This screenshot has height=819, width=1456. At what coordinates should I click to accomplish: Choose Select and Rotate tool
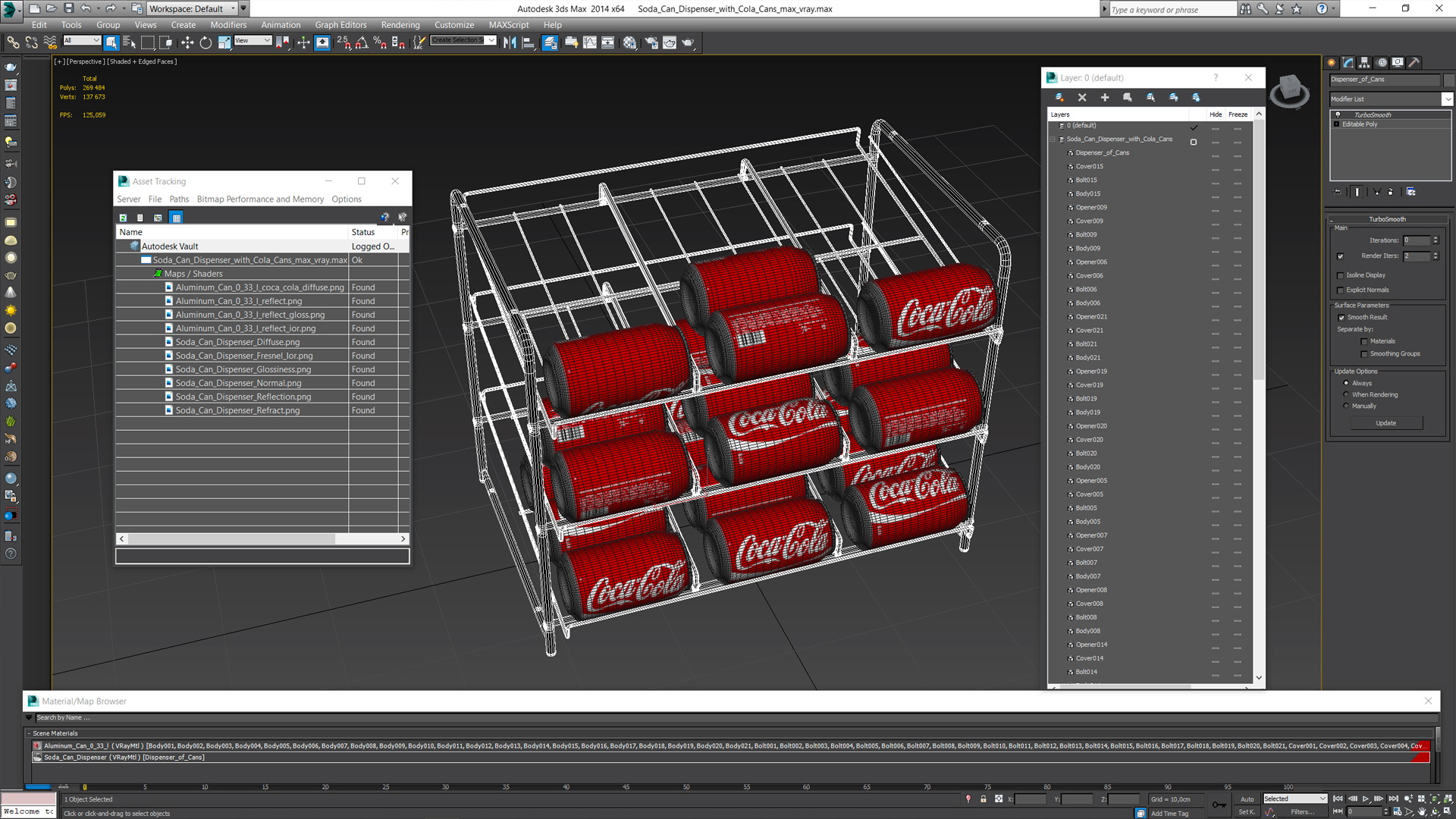[x=206, y=42]
